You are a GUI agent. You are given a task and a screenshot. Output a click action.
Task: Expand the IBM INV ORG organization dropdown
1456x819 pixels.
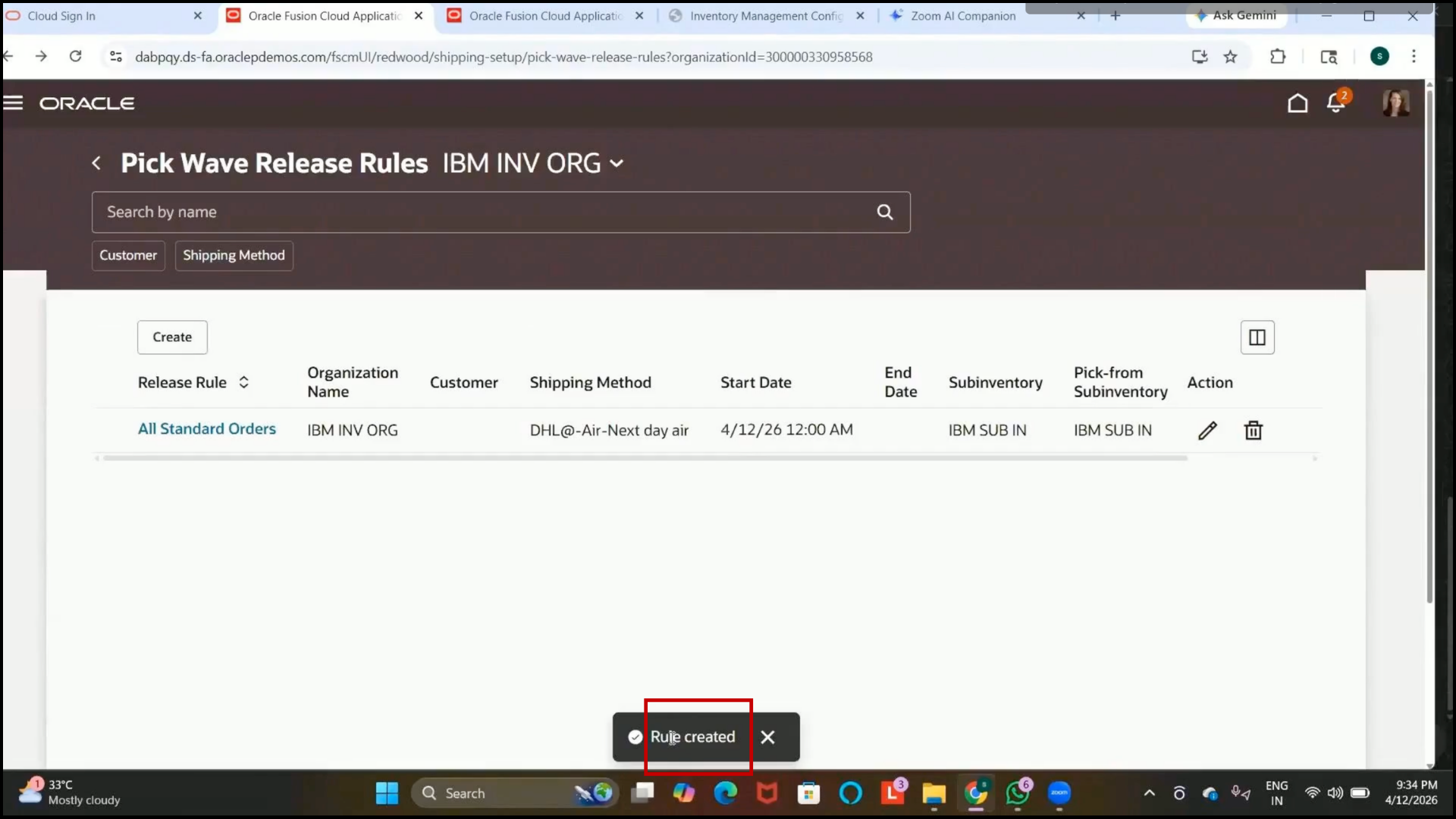617,164
